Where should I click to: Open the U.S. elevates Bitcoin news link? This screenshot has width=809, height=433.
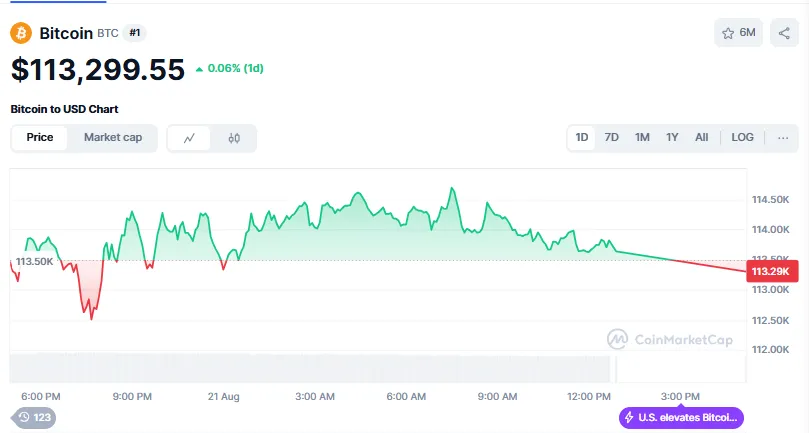click(x=689, y=417)
